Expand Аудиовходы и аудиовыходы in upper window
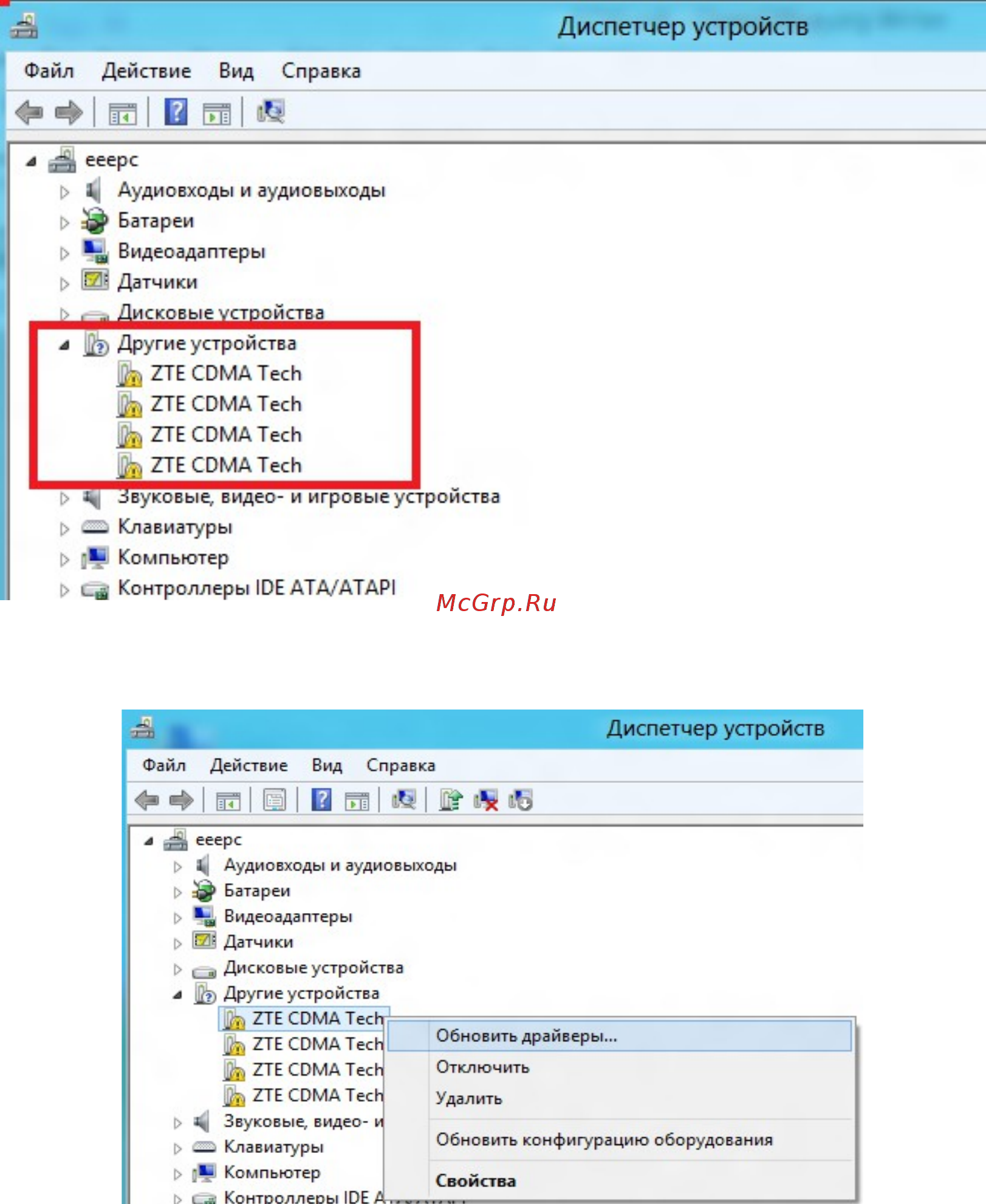 coord(64,192)
